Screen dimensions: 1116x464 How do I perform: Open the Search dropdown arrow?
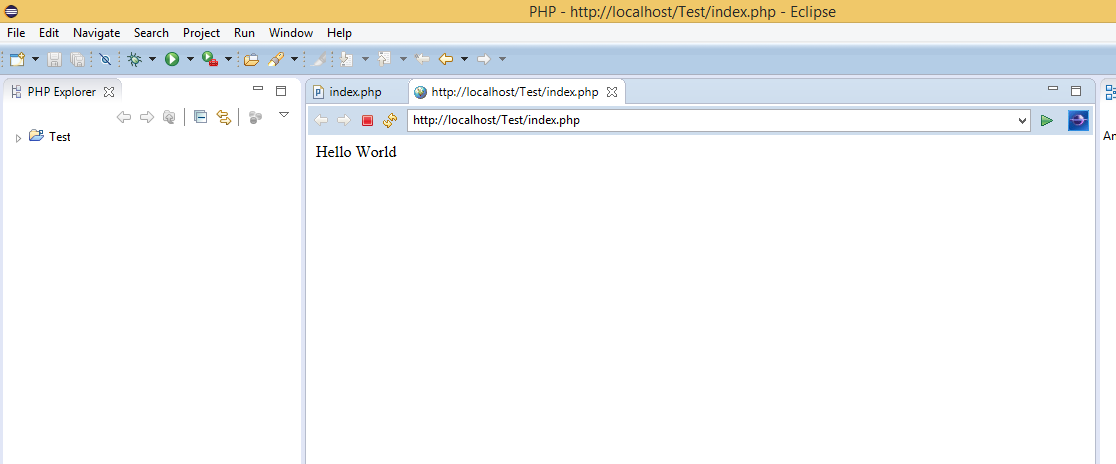point(294,60)
